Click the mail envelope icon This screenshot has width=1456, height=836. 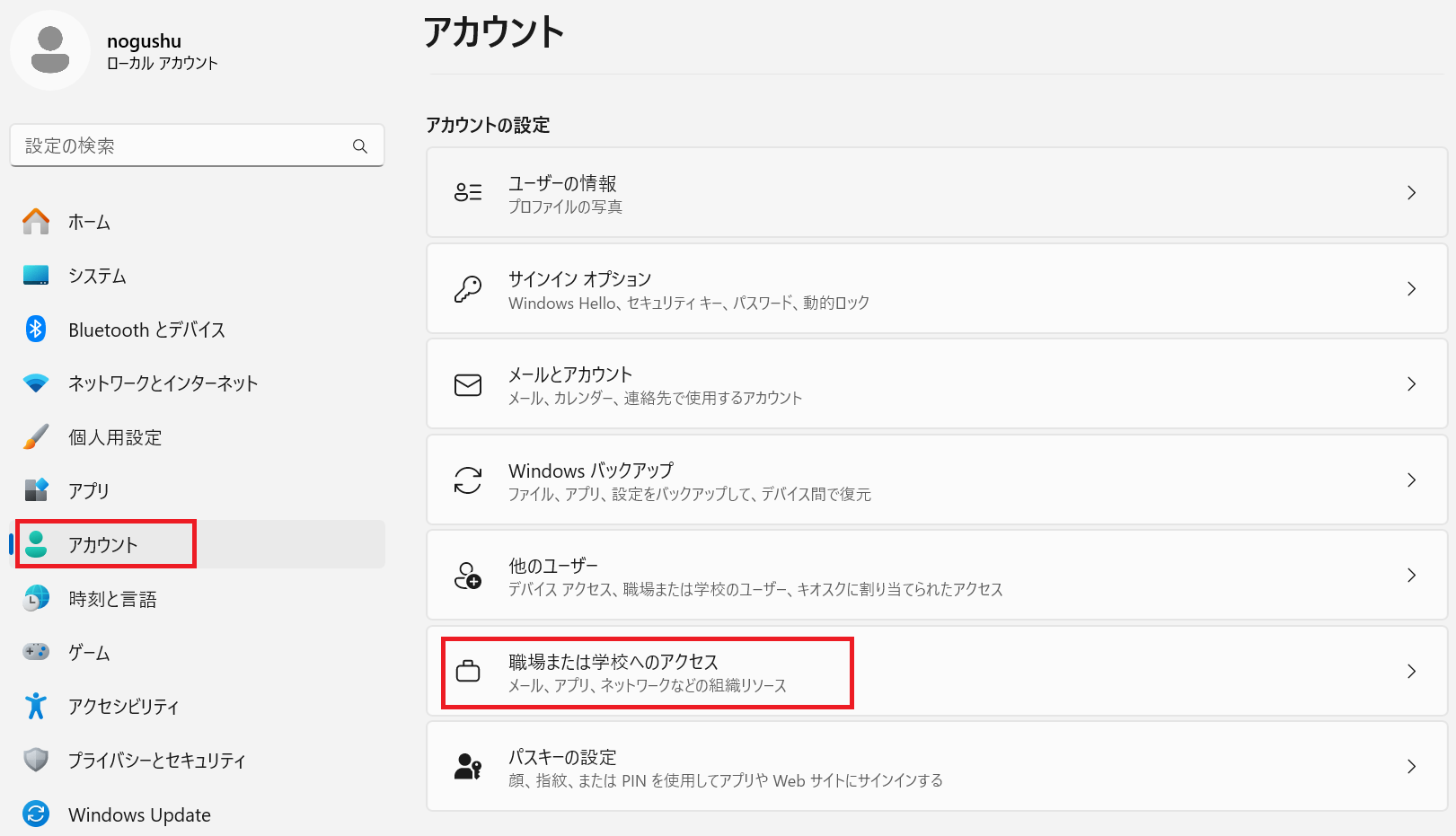point(468,384)
